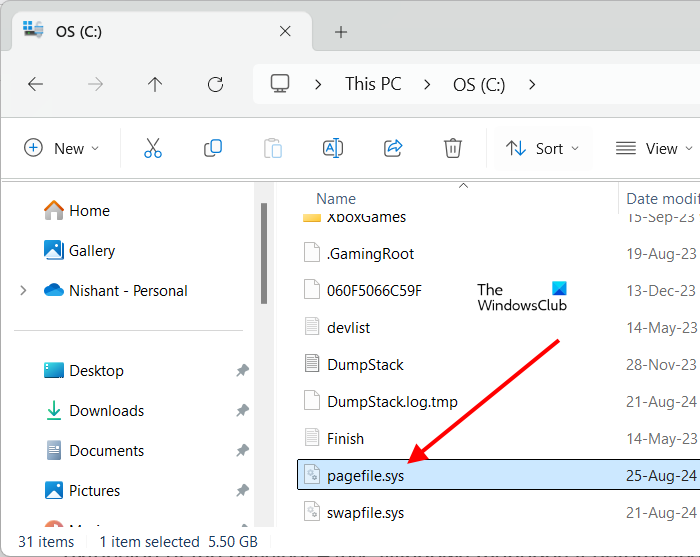Click This PC in address breadcrumb
The height and width of the screenshot is (557, 700).
(x=374, y=84)
